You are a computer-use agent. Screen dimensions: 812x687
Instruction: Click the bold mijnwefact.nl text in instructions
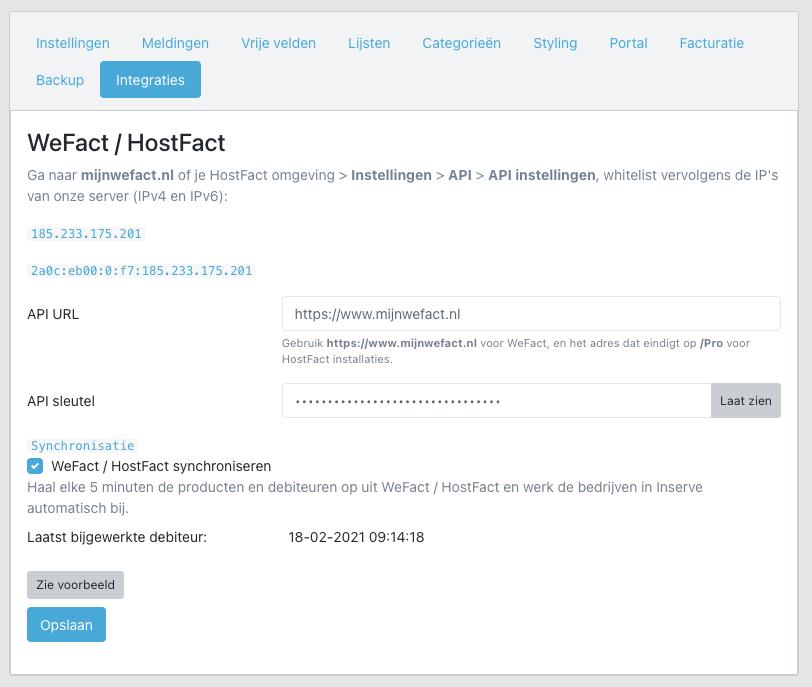pos(127,176)
